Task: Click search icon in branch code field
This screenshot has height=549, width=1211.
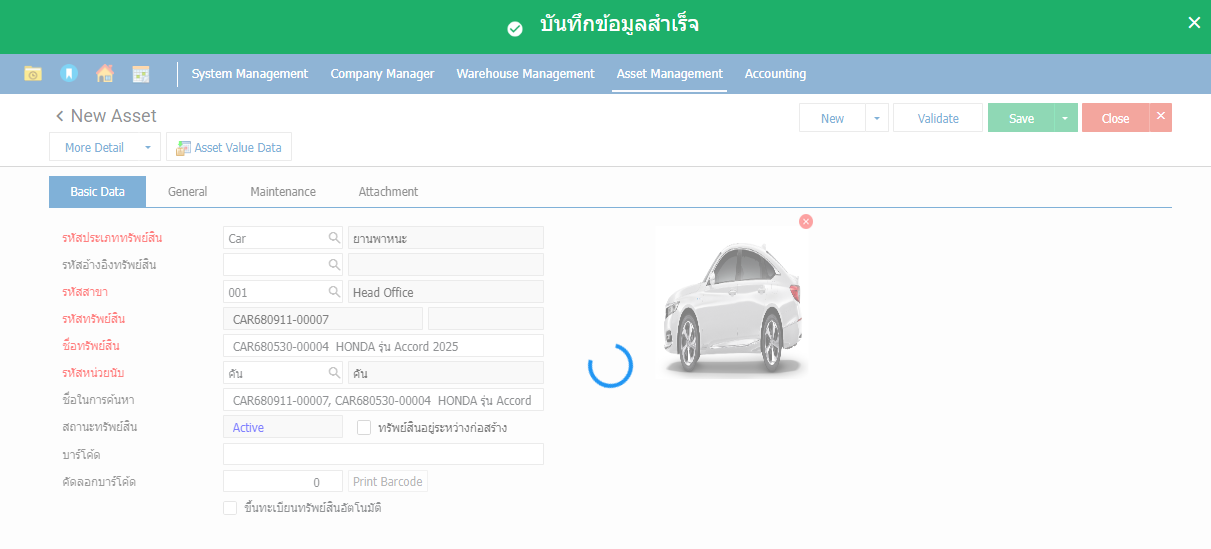Action: (334, 292)
